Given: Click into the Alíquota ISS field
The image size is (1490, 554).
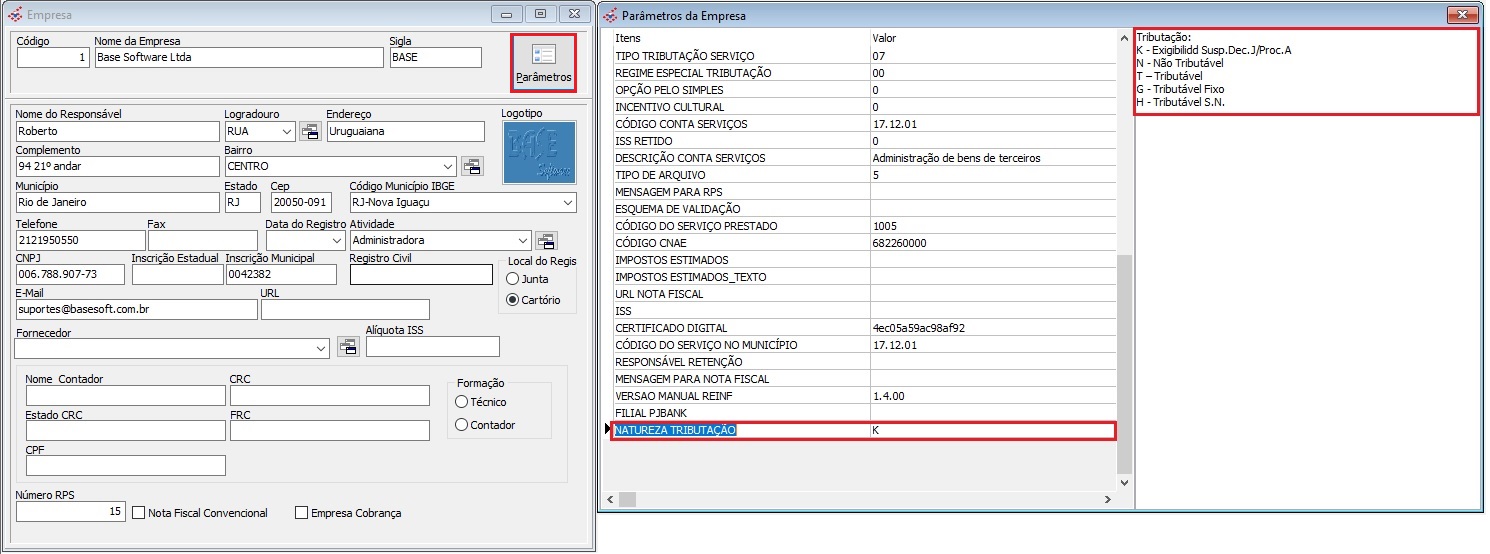Looking at the screenshot, I should click(432, 347).
